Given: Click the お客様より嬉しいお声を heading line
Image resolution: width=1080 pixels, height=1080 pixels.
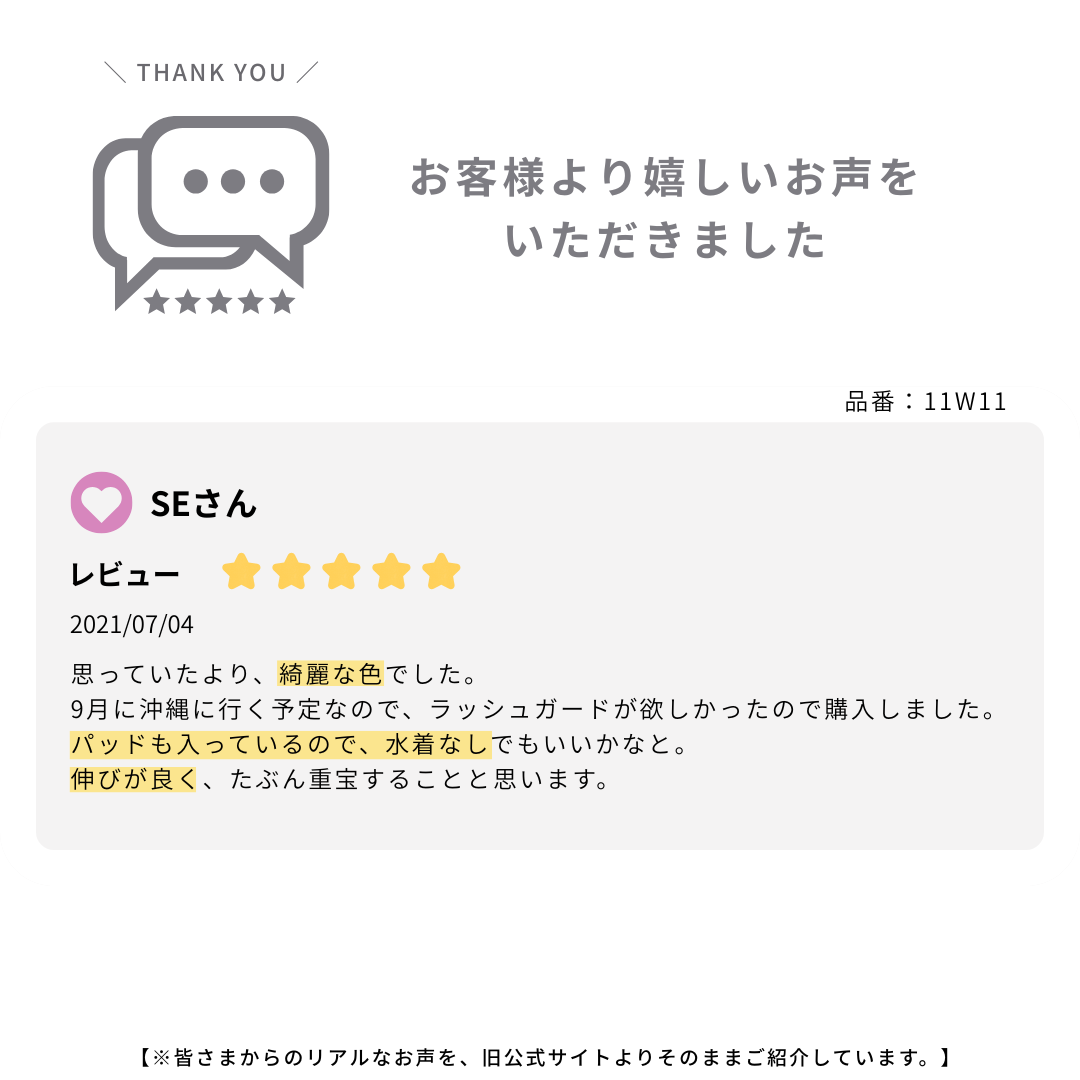Looking at the screenshot, I should (664, 178).
